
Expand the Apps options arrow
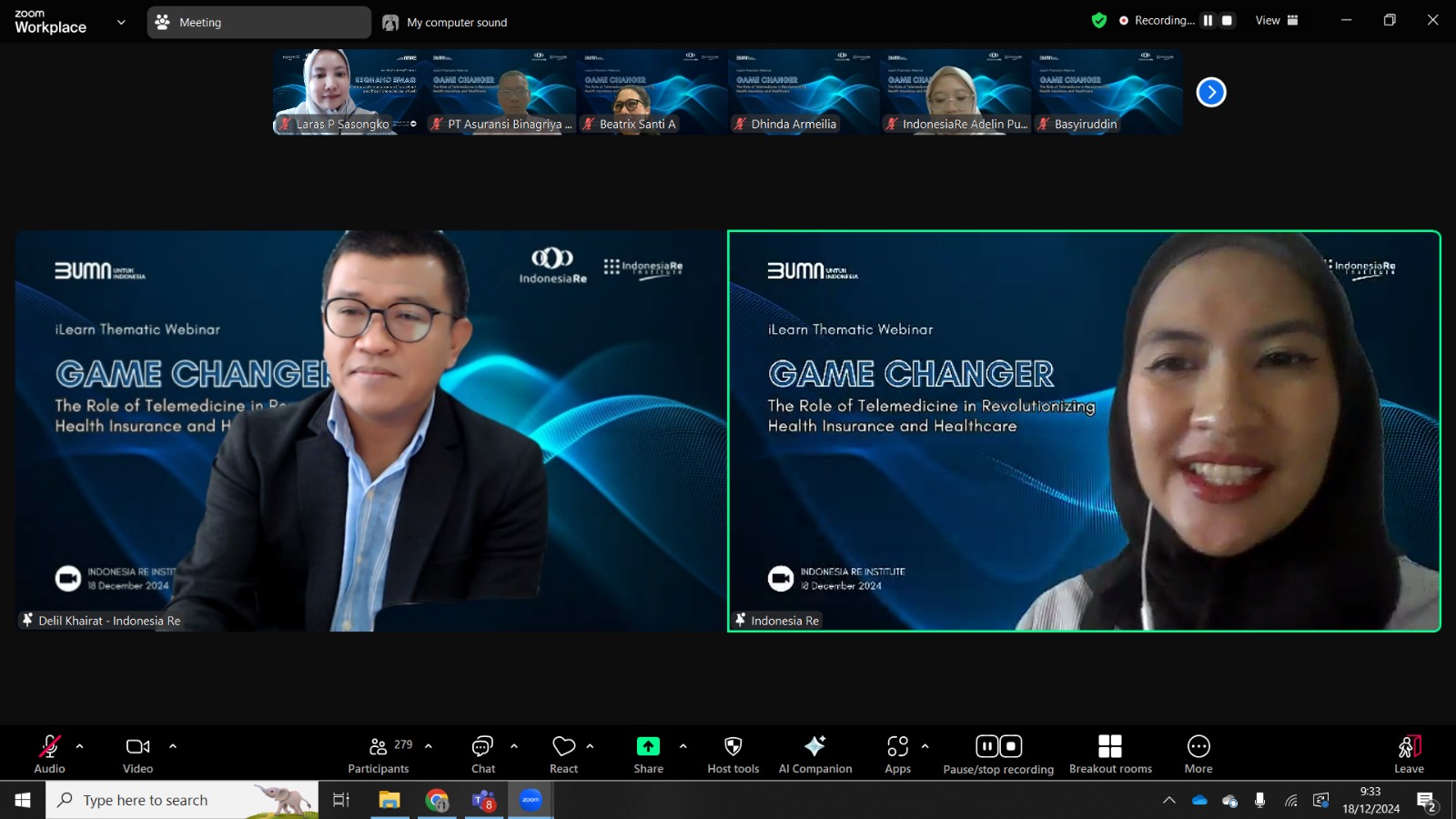(925, 746)
